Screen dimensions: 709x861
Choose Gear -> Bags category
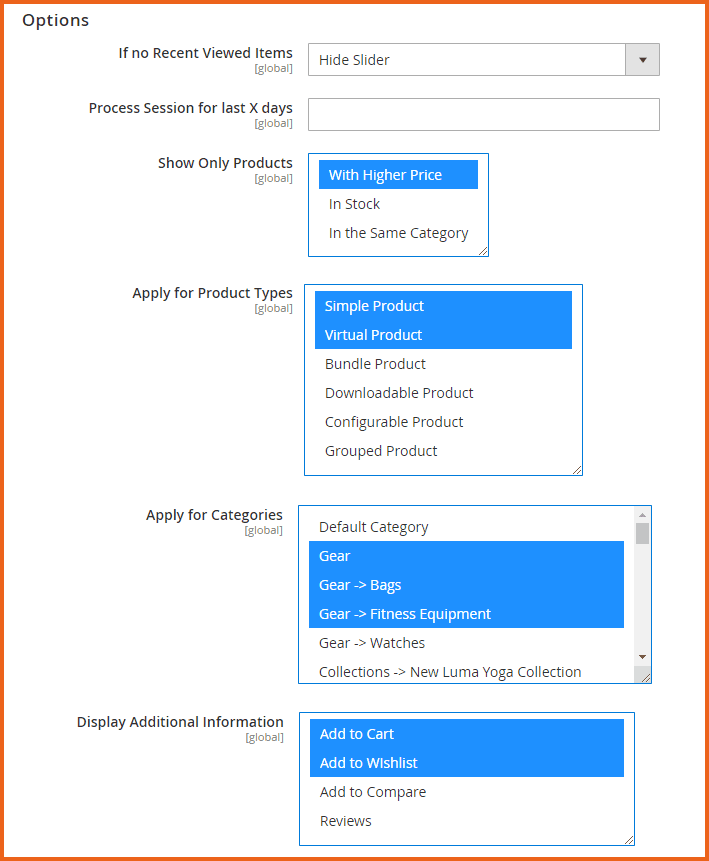pos(360,585)
